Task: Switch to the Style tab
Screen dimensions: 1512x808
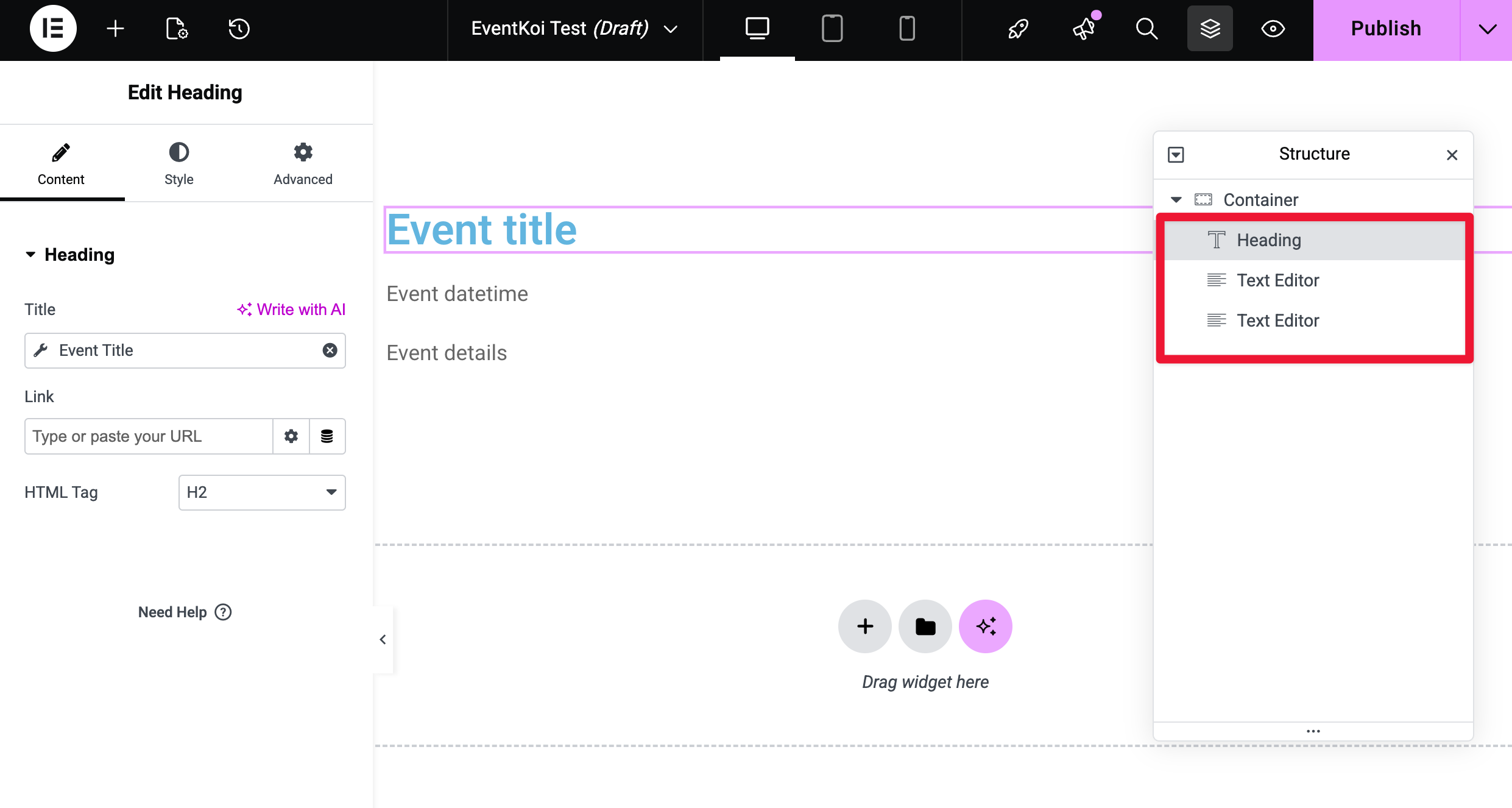Action: coord(178,163)
